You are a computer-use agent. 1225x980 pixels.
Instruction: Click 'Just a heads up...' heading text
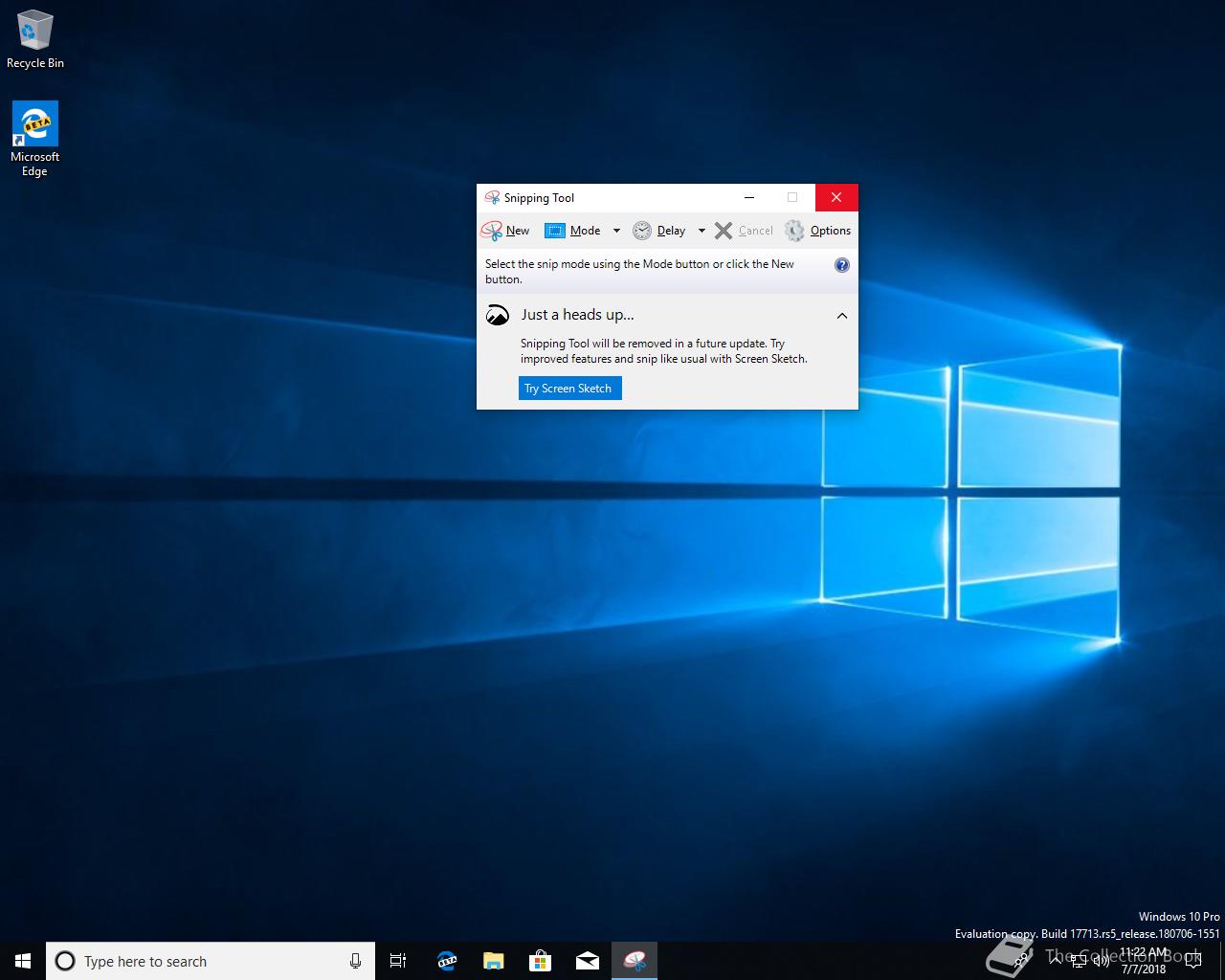pyautogui.click(x=577, y=315)
